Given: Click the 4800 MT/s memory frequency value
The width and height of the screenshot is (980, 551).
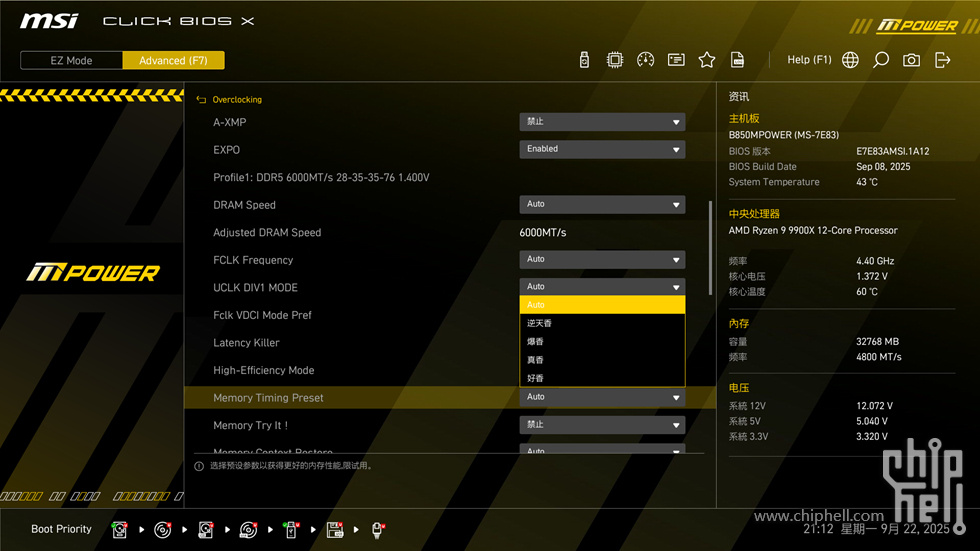Looking at the screenshot, I should 879,357.
